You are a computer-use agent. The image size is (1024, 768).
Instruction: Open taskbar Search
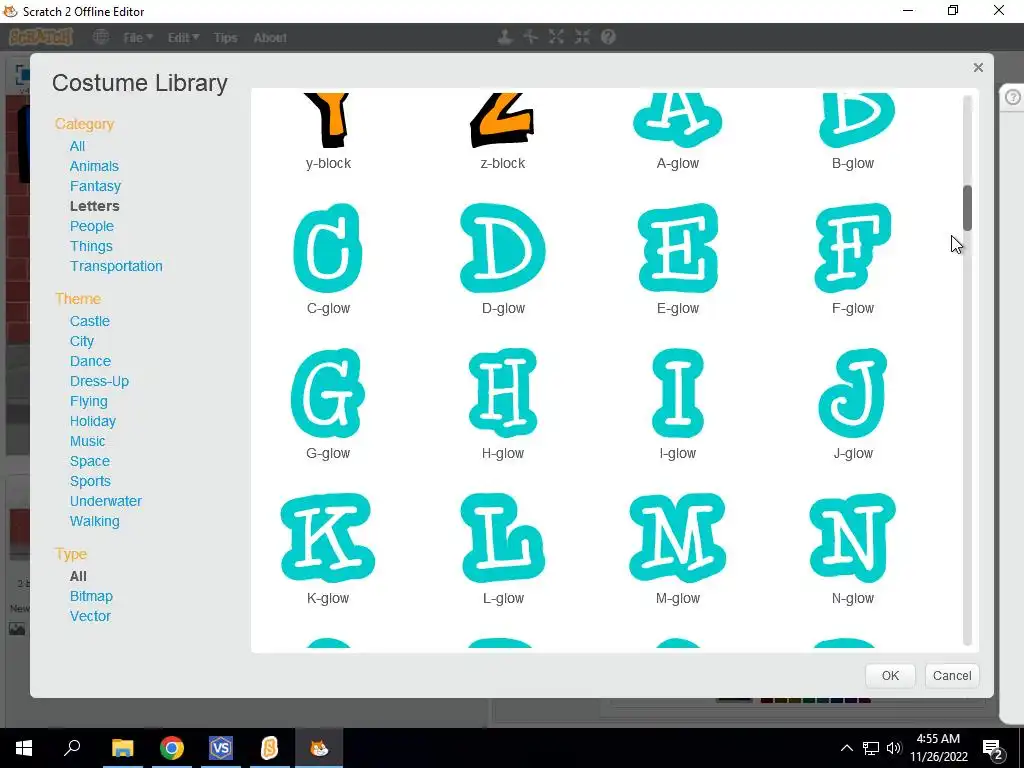pos(72,748)
